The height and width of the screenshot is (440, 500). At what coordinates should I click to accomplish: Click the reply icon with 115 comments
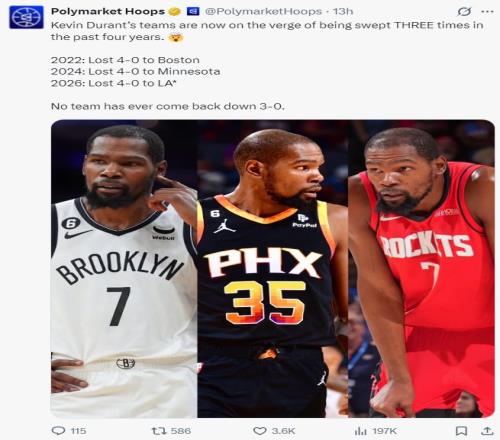click(x=59, y=431)
